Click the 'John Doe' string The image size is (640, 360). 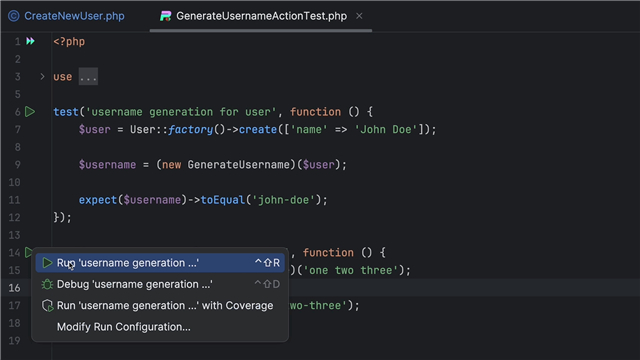[x=386, y=130]
